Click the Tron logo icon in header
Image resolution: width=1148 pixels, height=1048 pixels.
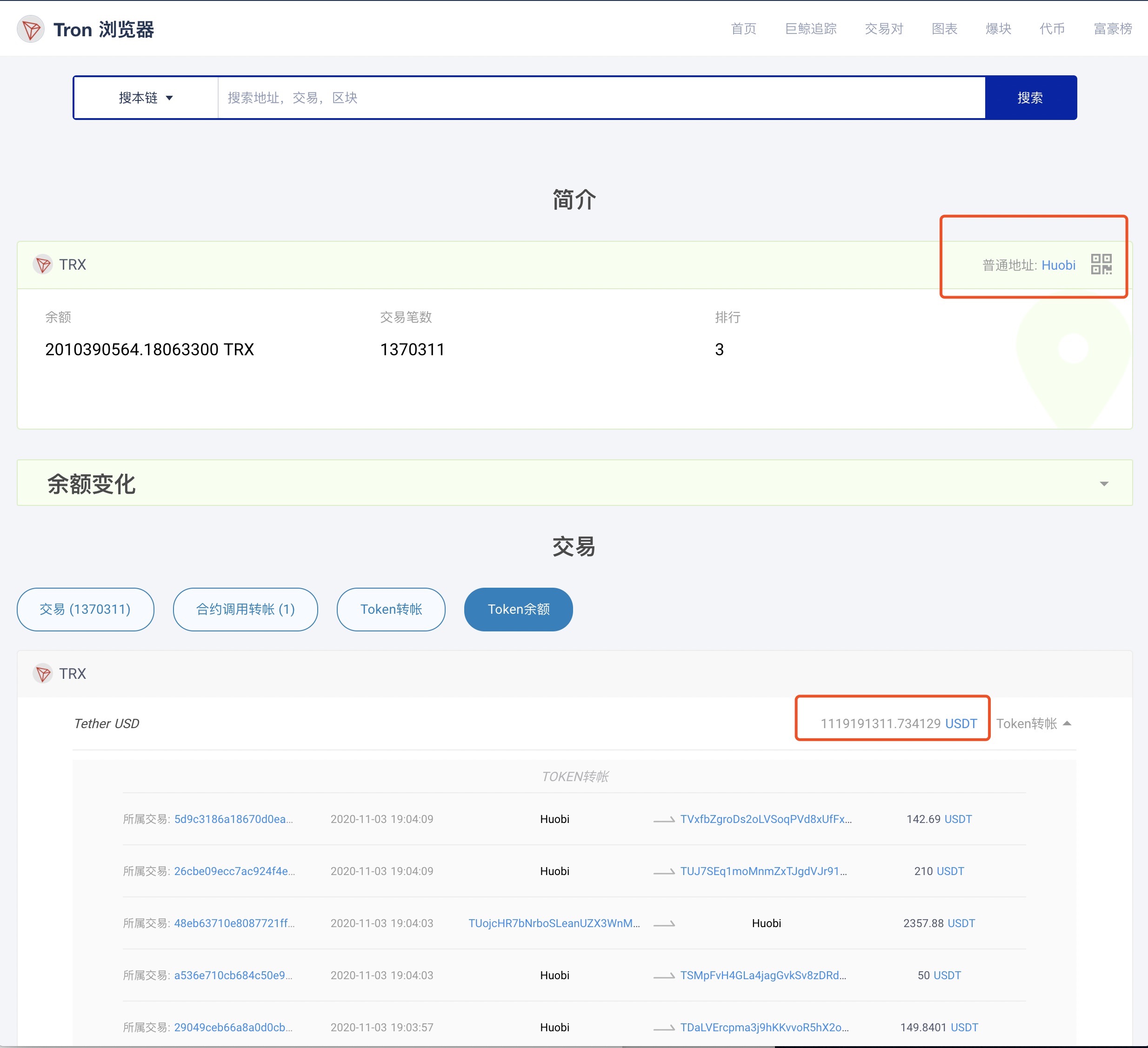31,29
